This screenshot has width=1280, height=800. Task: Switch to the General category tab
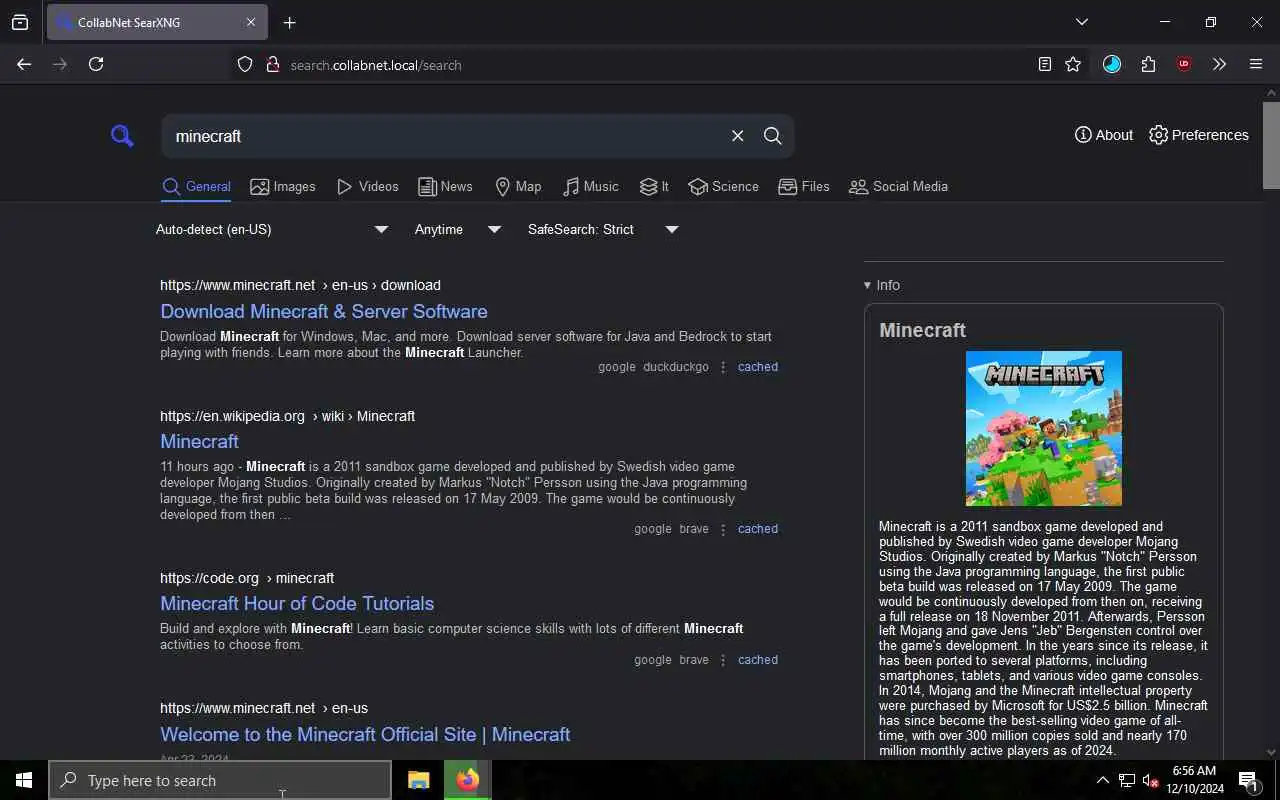(196, 187)
